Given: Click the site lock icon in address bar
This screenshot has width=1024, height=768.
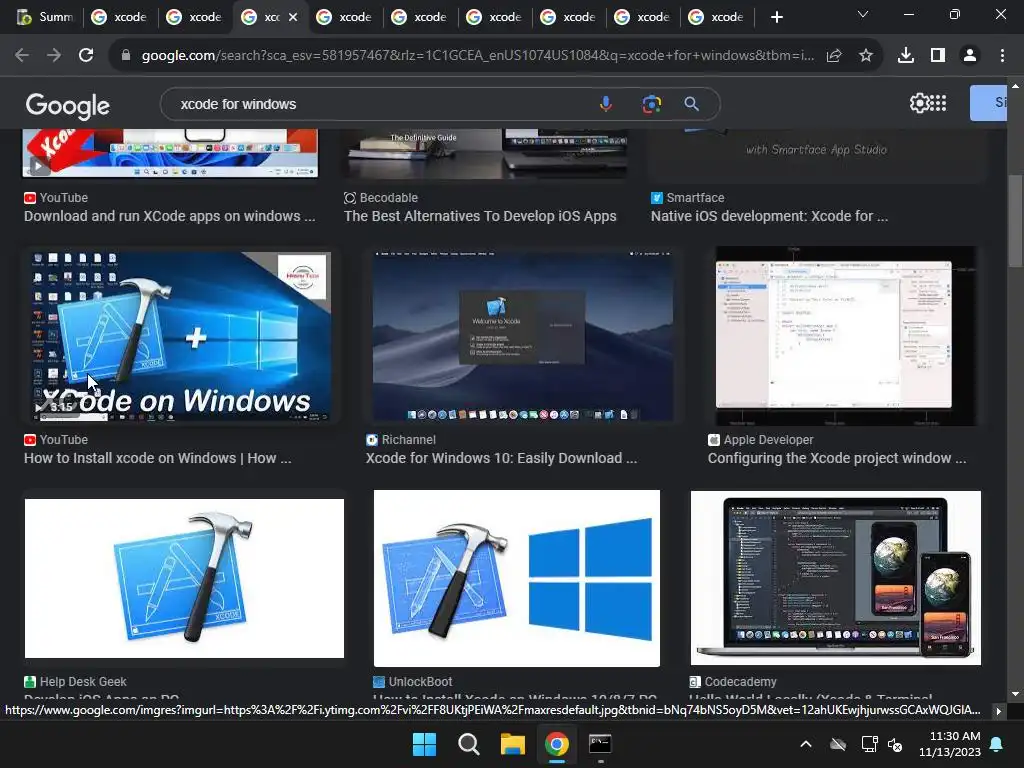Looking at the screenshot, I should coord(126,56).
